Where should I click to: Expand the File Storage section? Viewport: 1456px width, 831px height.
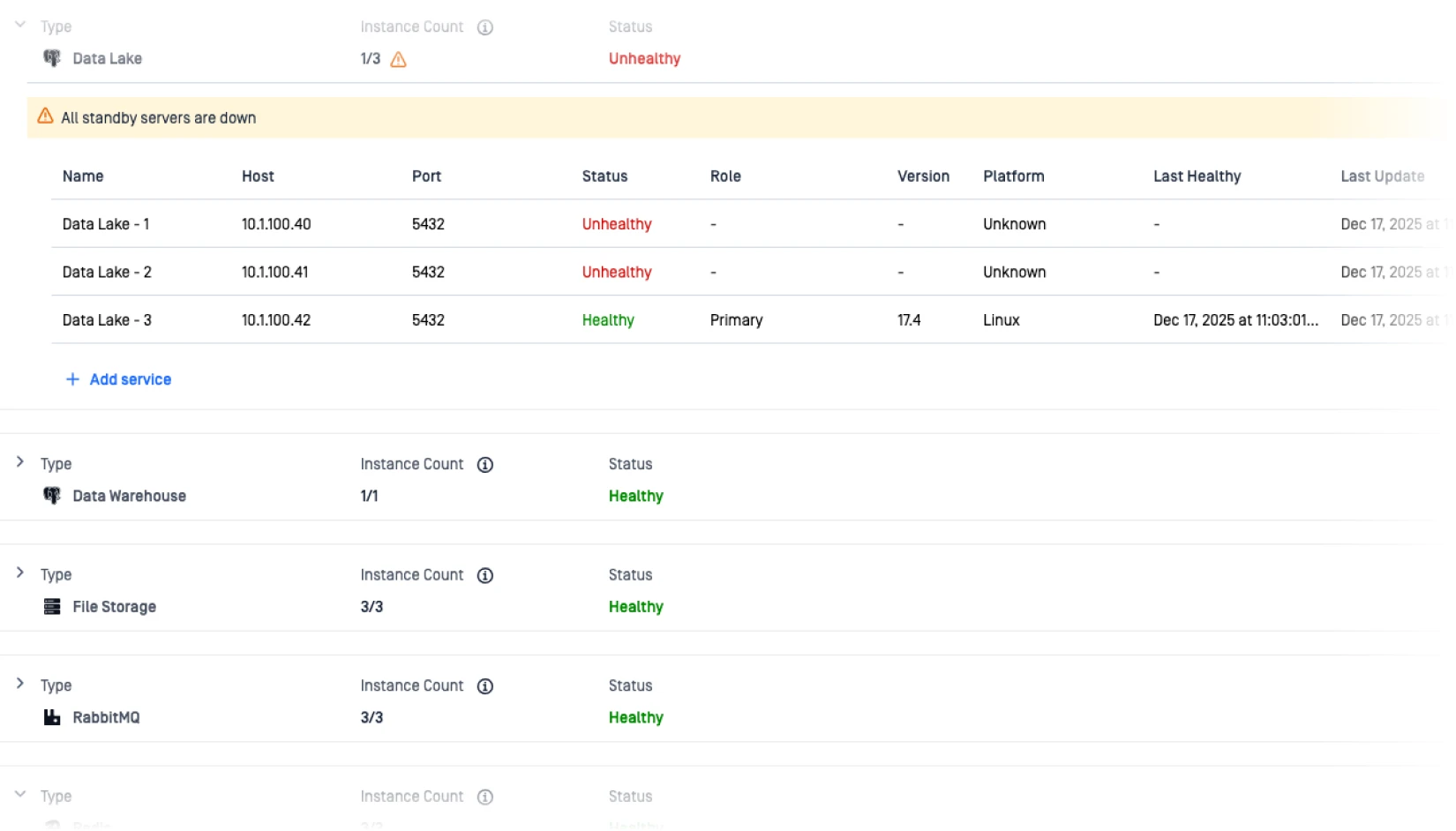[x=20, y=573]
